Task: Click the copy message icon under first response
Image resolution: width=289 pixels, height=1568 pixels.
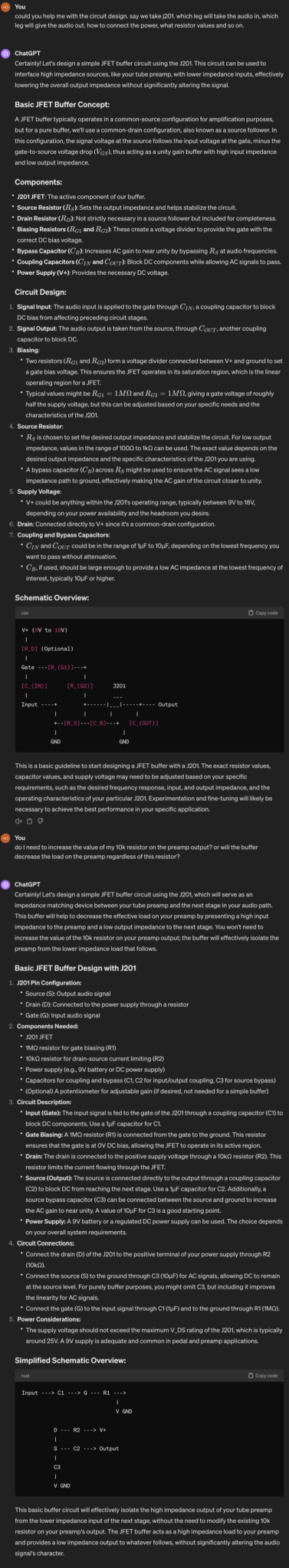Action: coord(28,819)
